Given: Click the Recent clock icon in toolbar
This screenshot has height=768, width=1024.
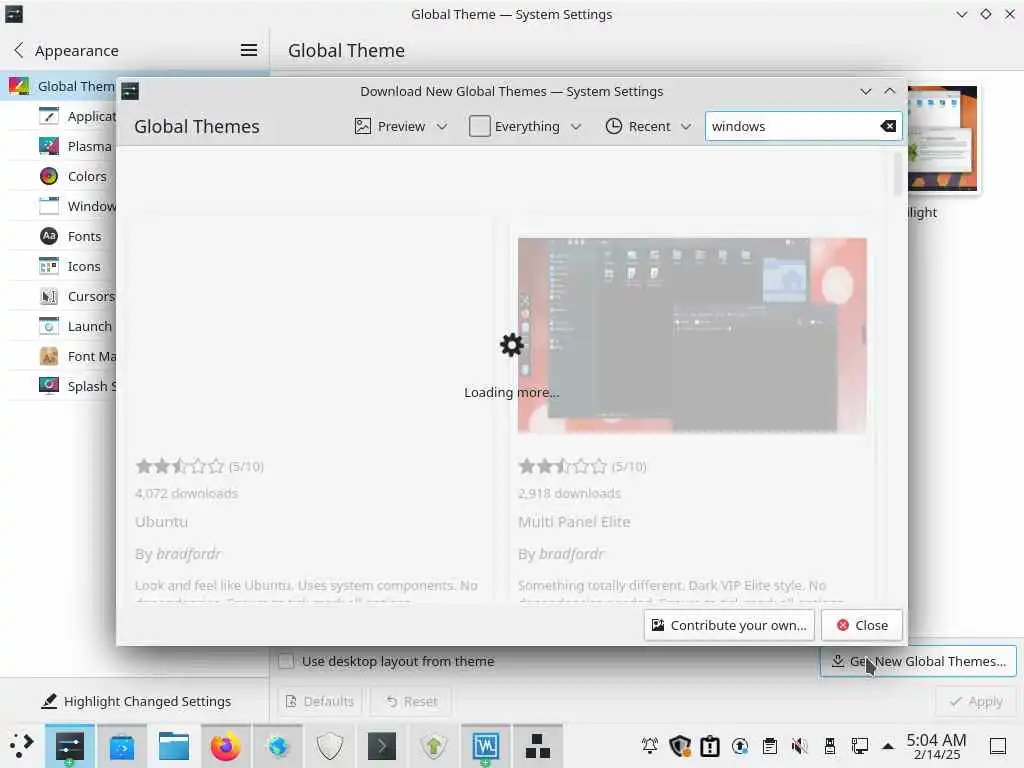Looking at the screenshot, I should 613,126.
